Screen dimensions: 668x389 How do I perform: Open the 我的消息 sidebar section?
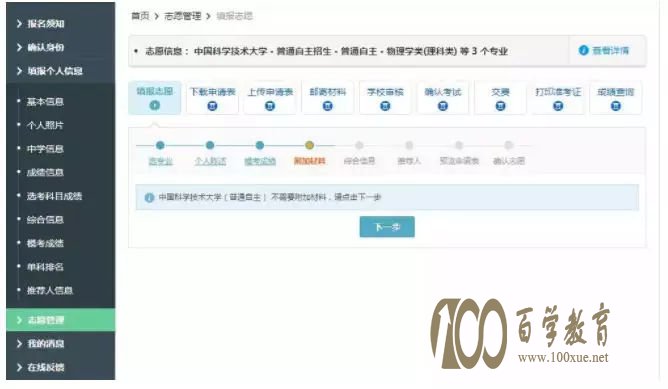click(60, 343)
